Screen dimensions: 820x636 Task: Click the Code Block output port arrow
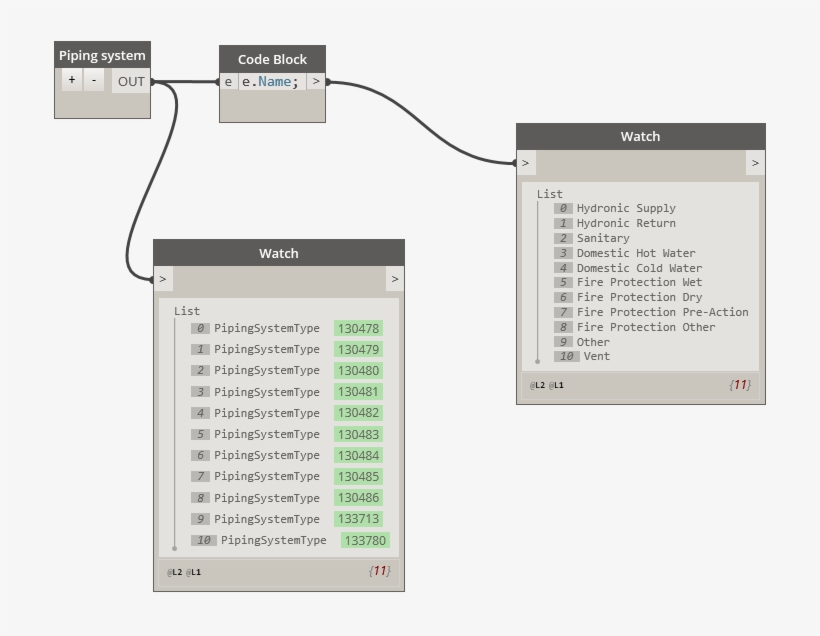316,82
